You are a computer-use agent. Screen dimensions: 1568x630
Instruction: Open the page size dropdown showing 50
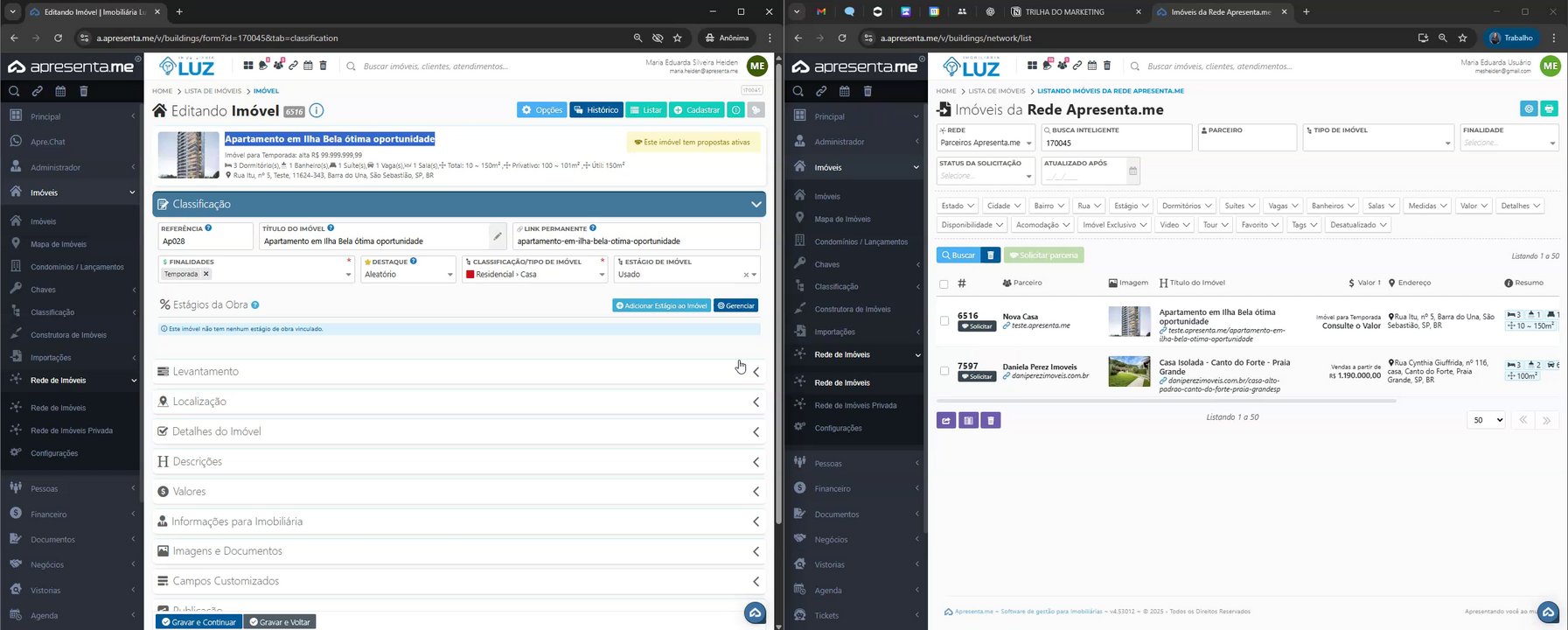(1486, 420)
